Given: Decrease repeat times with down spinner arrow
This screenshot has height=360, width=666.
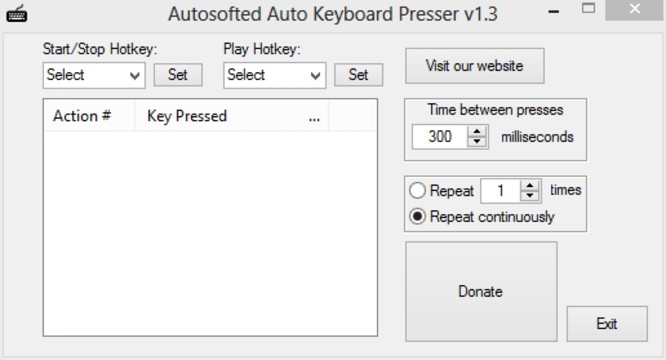Looking at the screenshot, I should tap(530, 196).
